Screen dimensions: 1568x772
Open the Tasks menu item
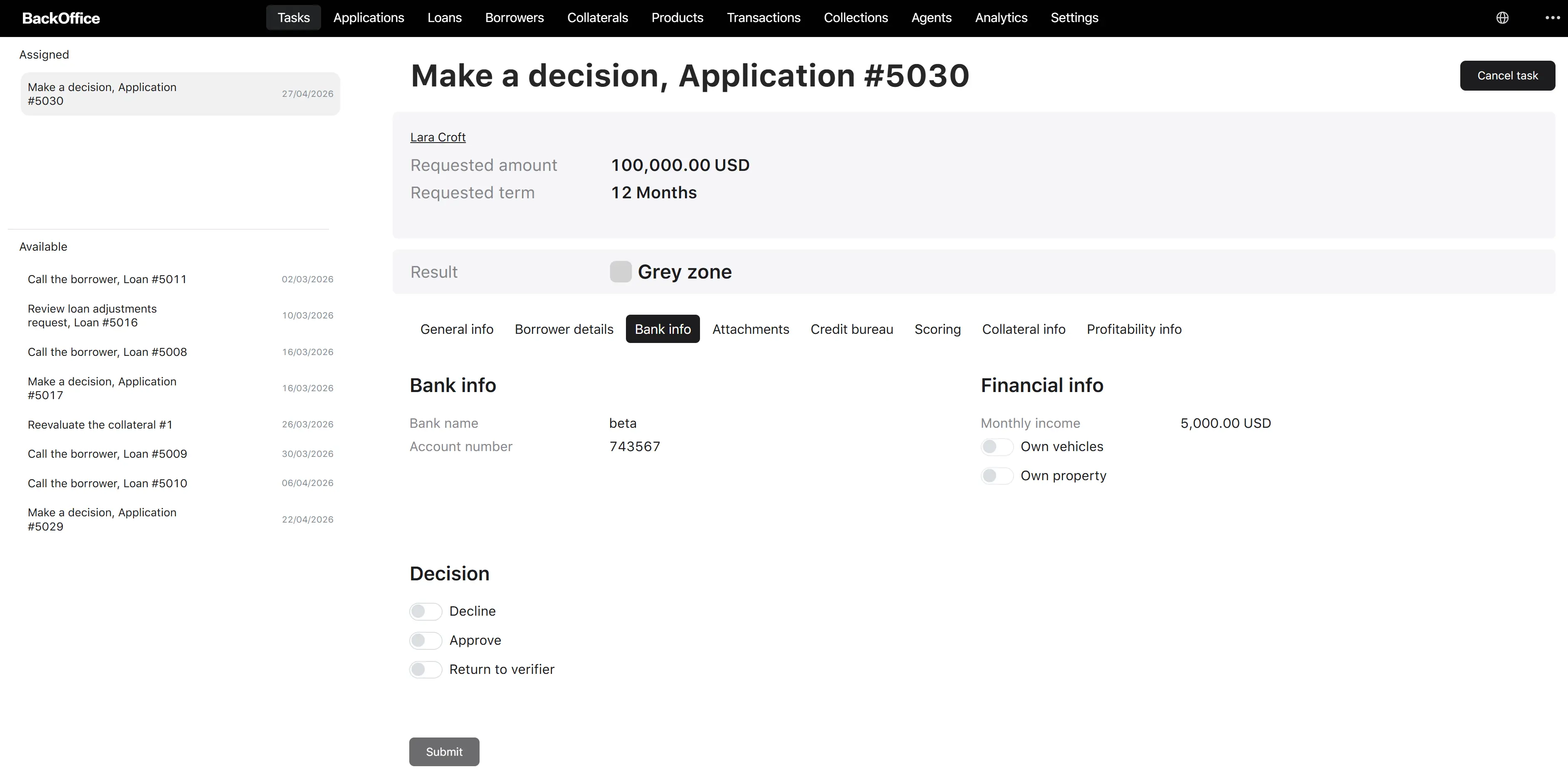(x=293, y=17)
